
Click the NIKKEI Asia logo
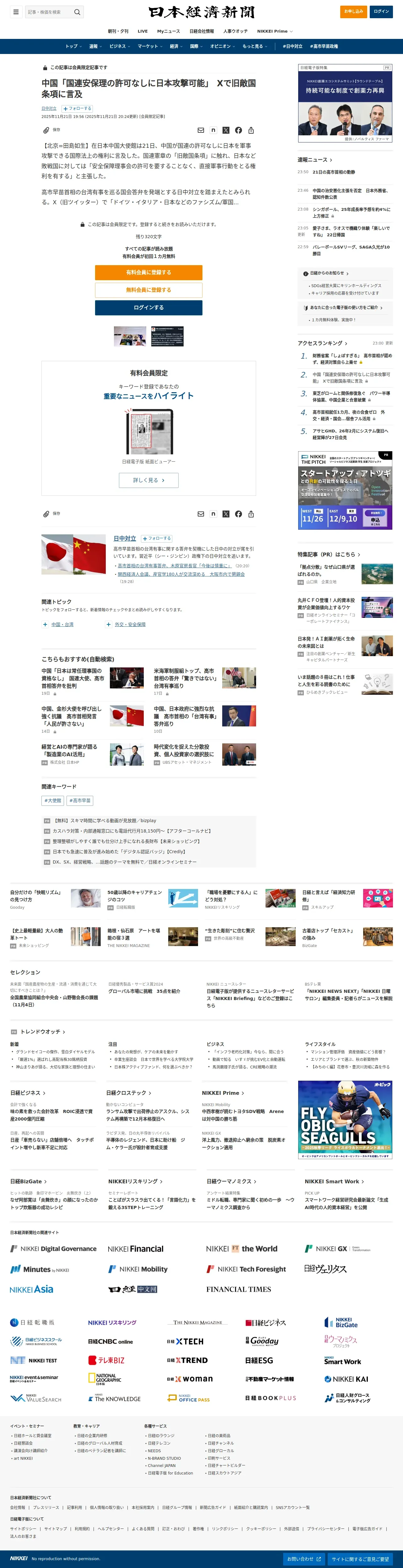[x=32, y=1289]
